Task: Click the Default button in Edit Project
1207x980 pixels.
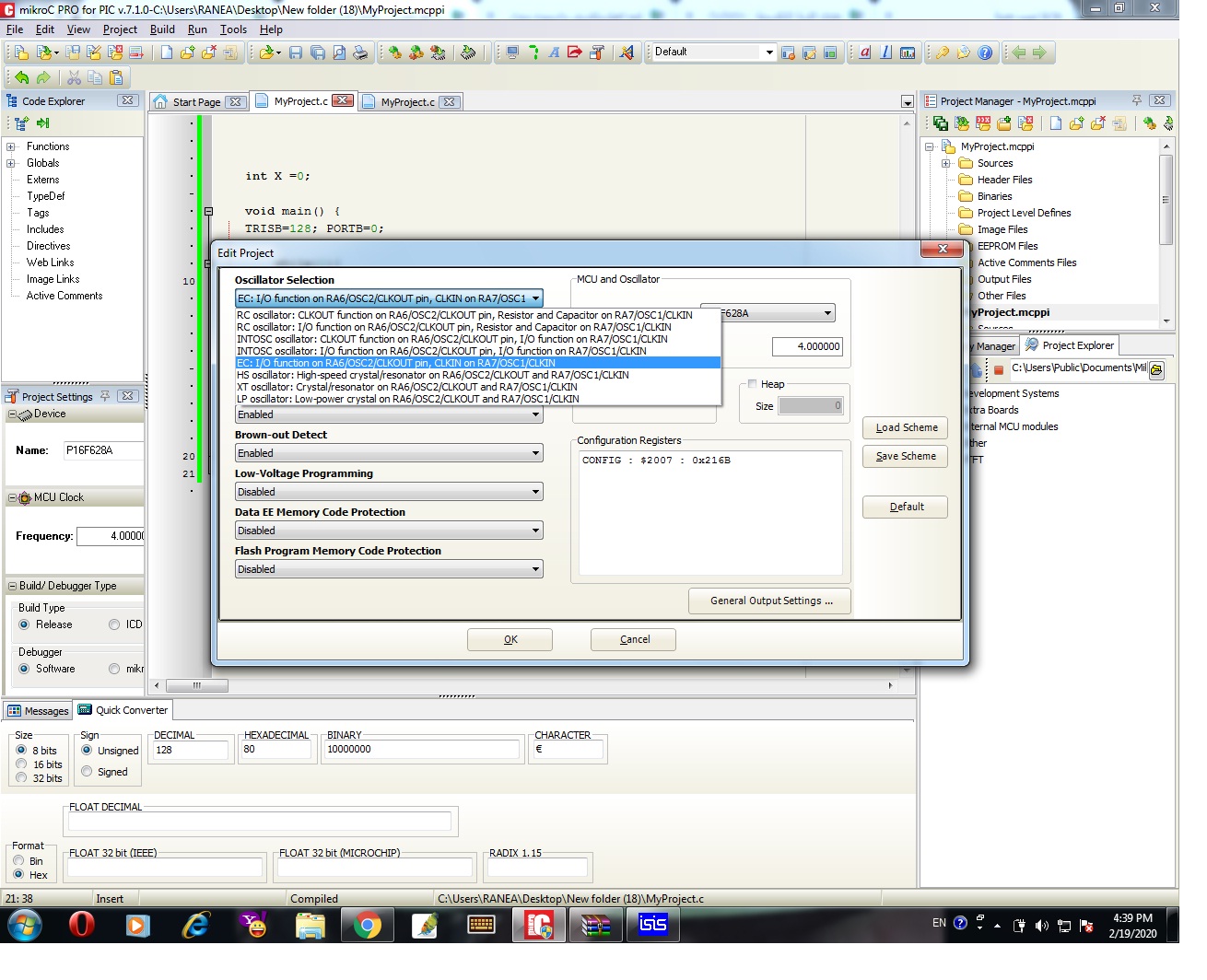Action: point(906,507)
